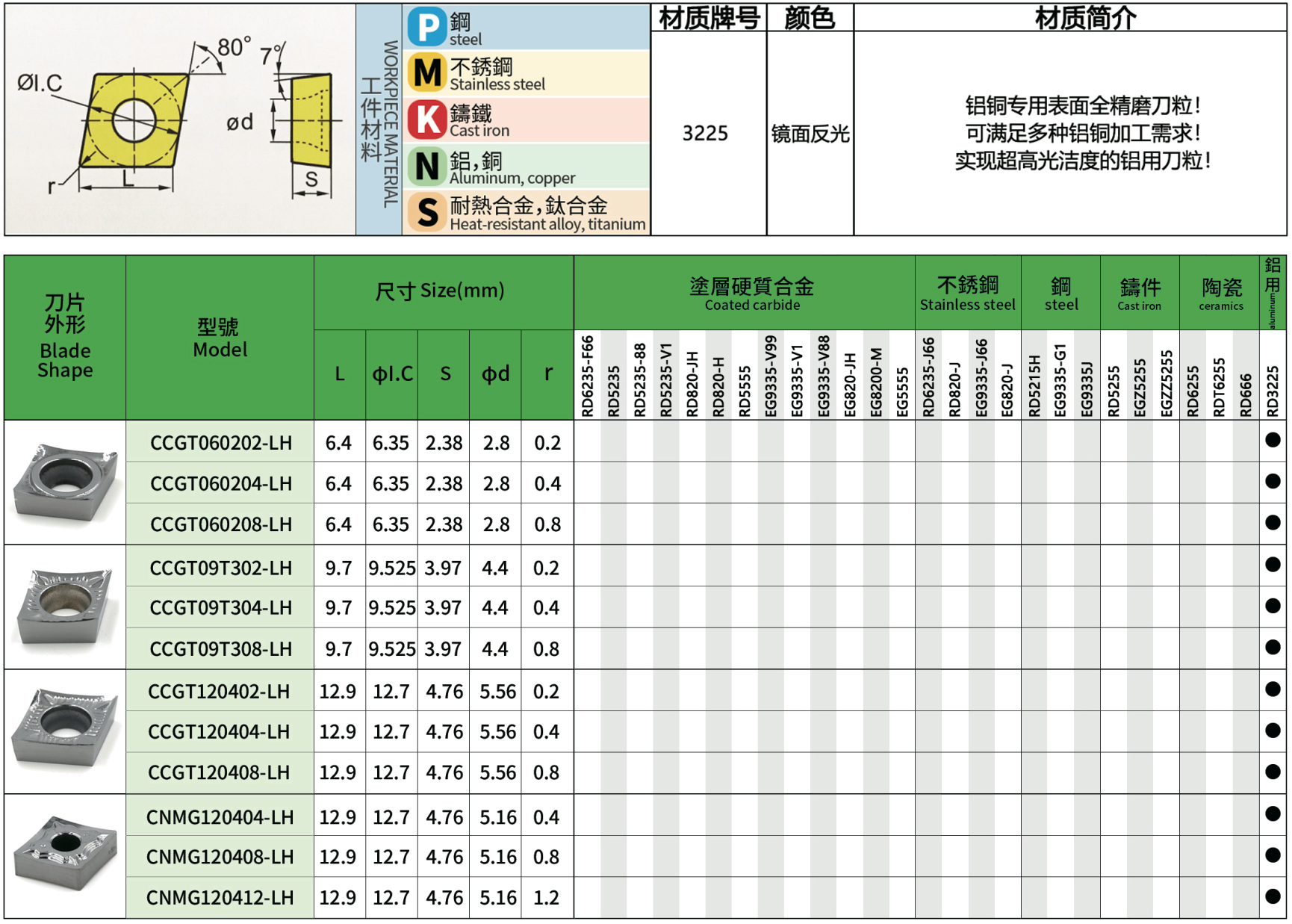Viewport: 1292px width, 924px height.
Task: Click the RD6235-F66 grade column label
Action: pyautogui.click(x=588, y=376)
